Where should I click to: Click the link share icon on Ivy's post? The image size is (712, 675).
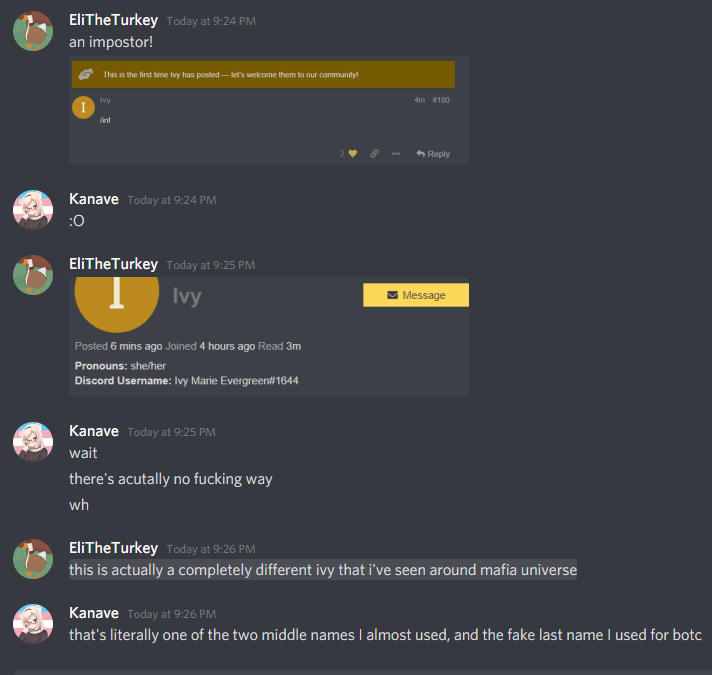[374, 154]
